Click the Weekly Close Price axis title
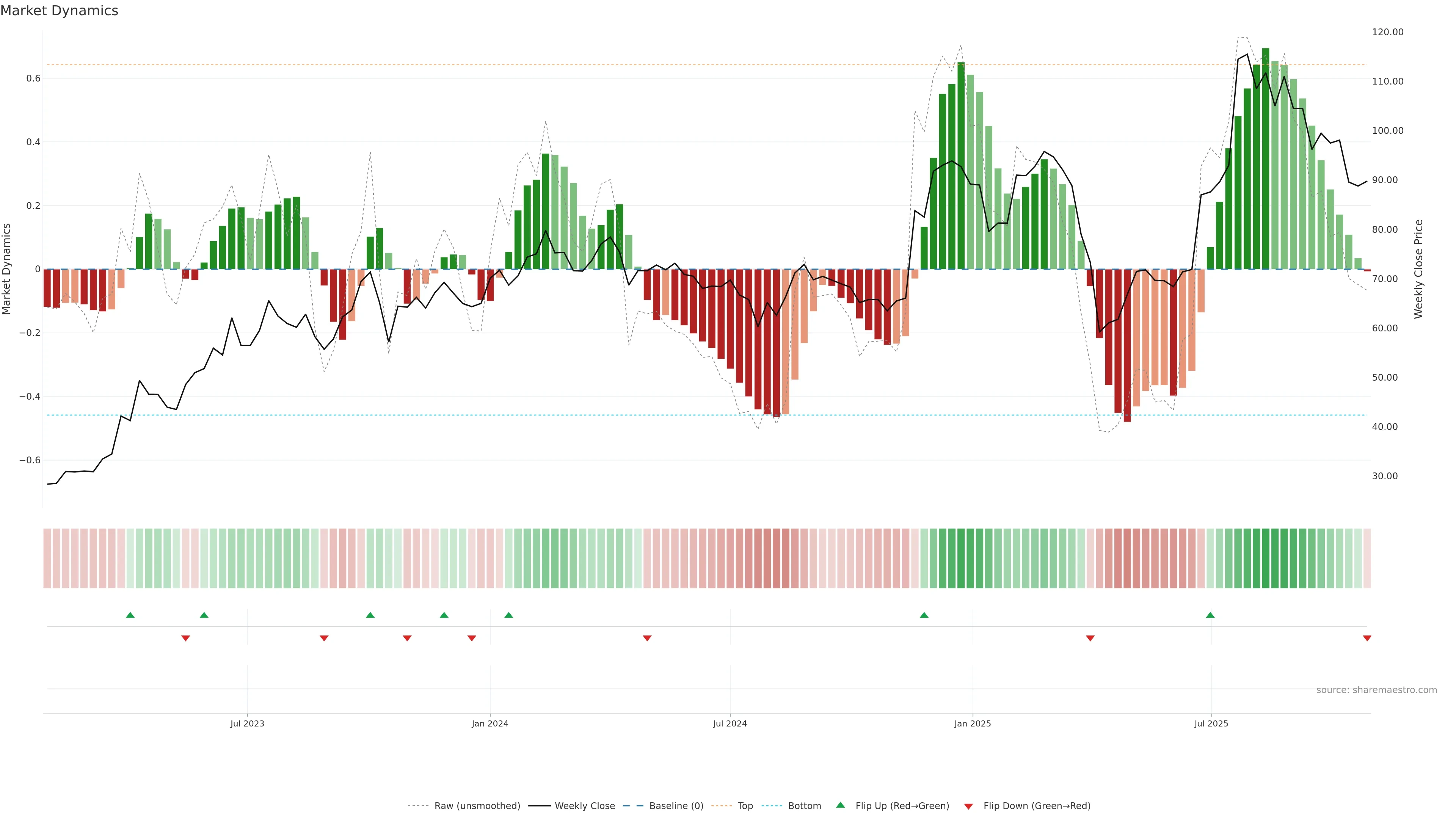The width and height of the screenshot is (1456, 819). point(1419,269)
